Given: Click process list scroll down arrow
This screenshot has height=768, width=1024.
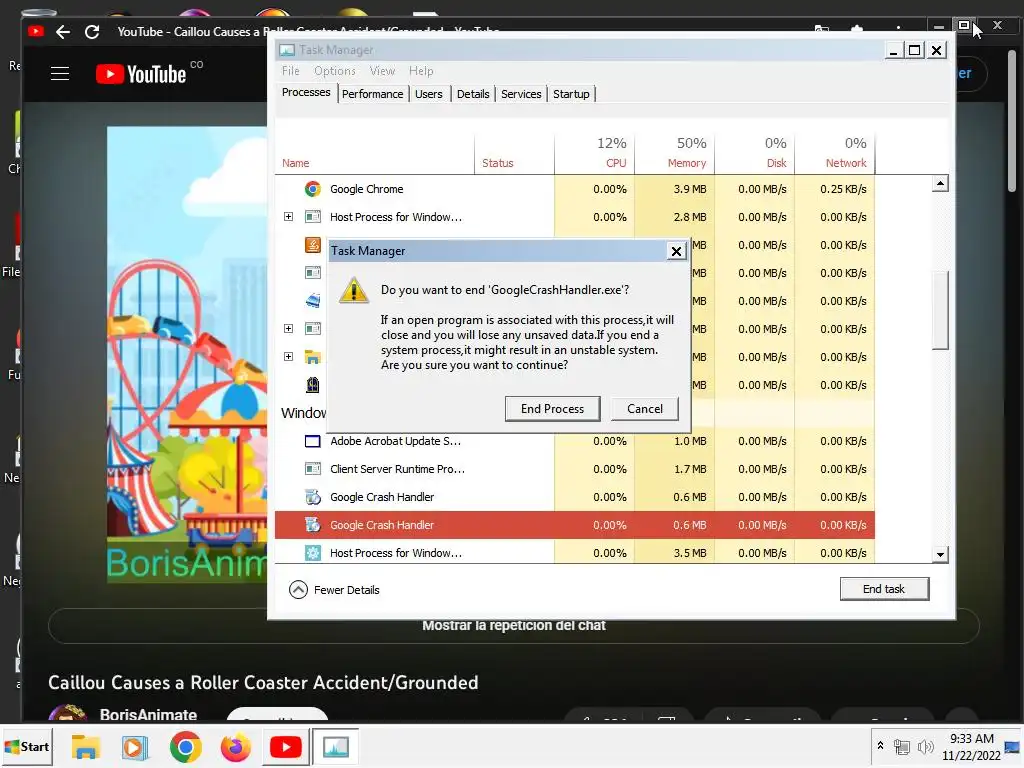Looking at the screenshot, I should [940, 554].
